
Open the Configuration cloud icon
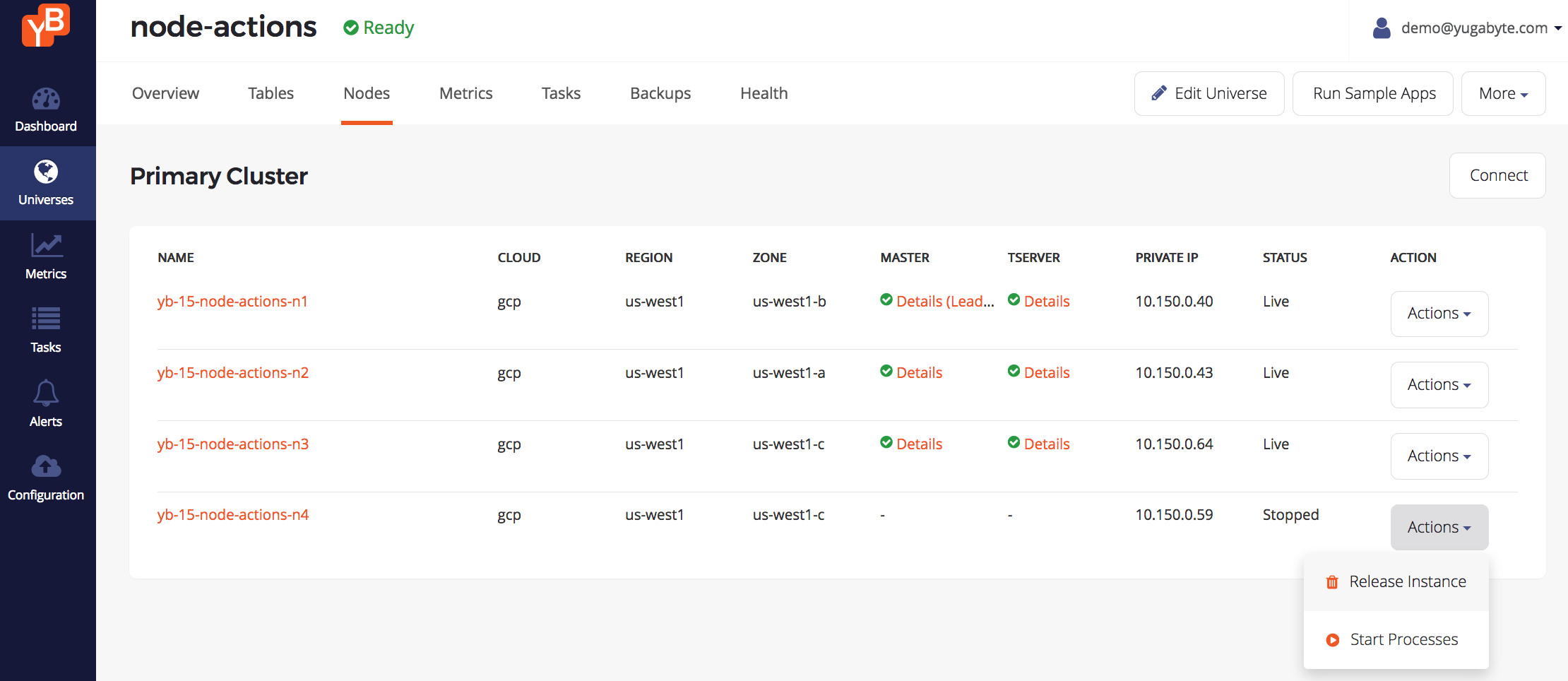(x=46, y=466)
